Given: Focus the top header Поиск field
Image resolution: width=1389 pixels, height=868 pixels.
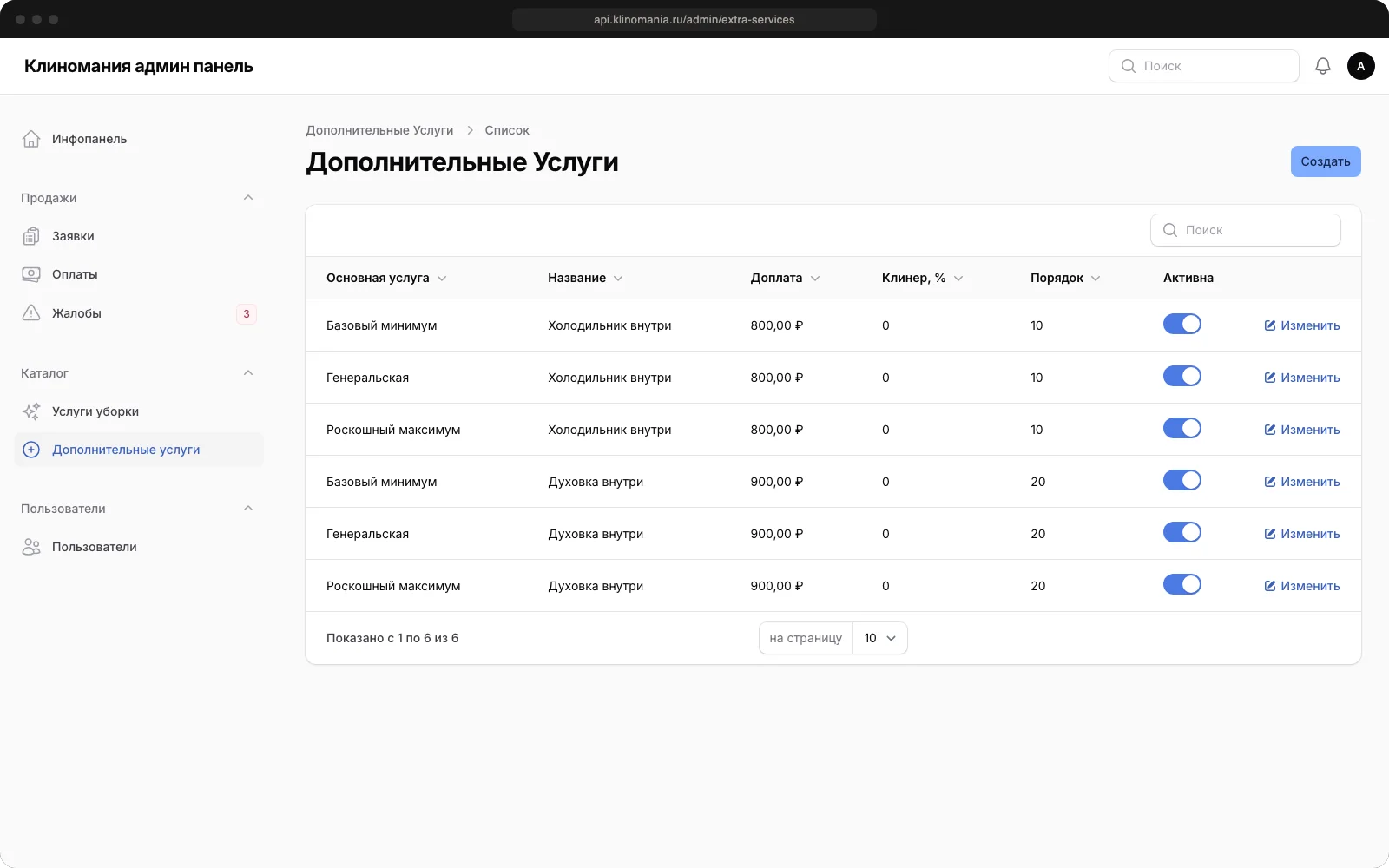Looking at the screenshot, I should (x=1204, y=66).
